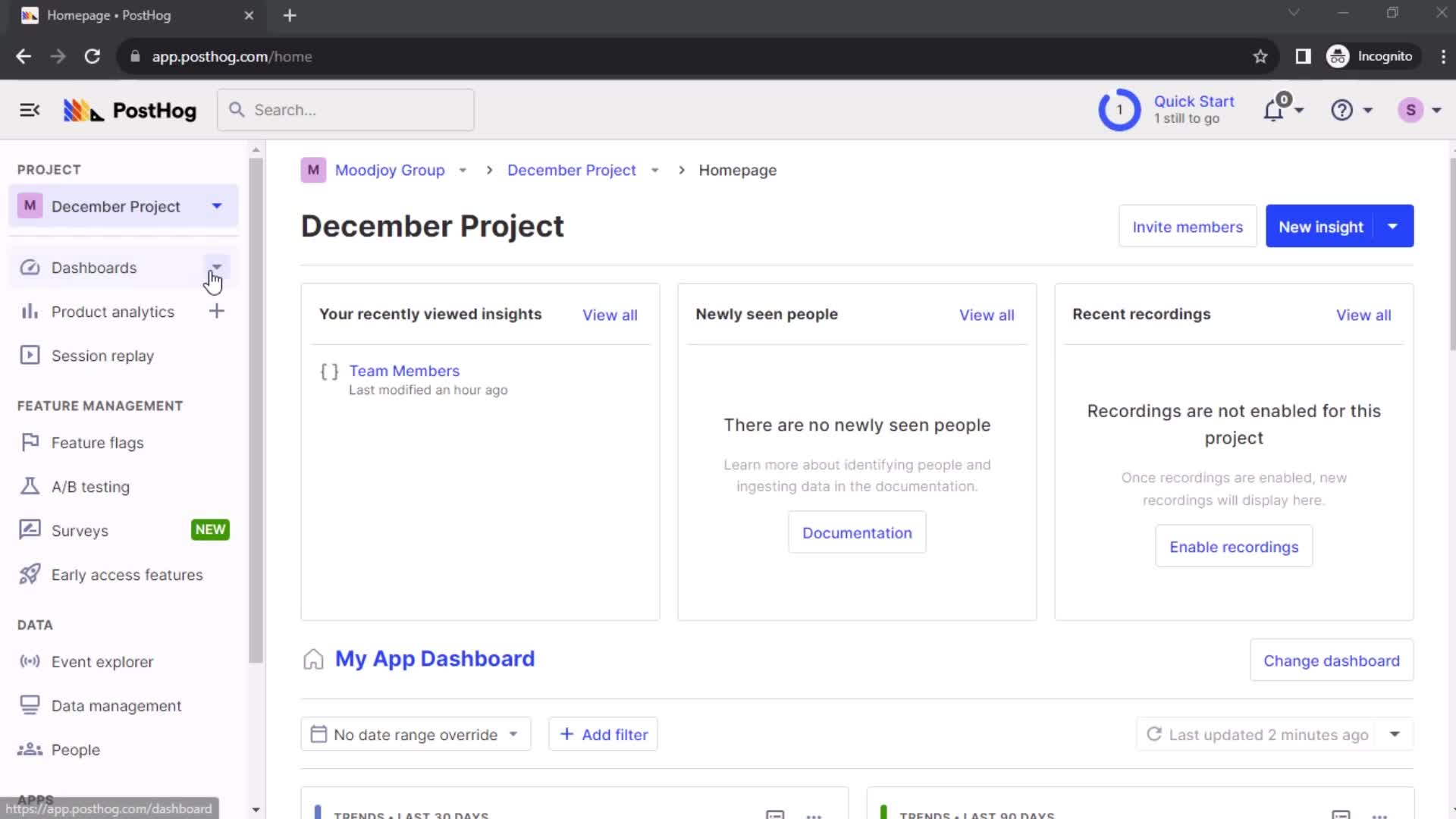Click the Search input field
The width and height of the screenshot is (1456, 819).
tap(344, 110)
